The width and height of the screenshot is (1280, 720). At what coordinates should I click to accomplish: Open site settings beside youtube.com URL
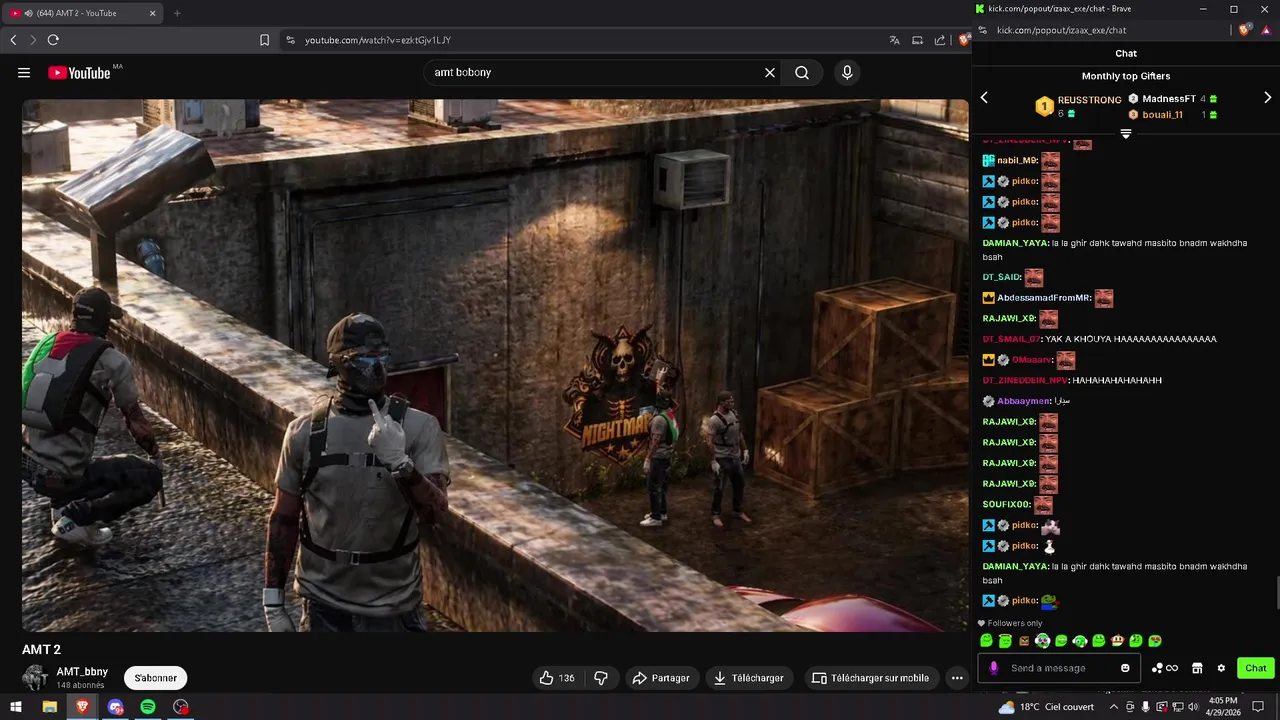pos(290,40)
